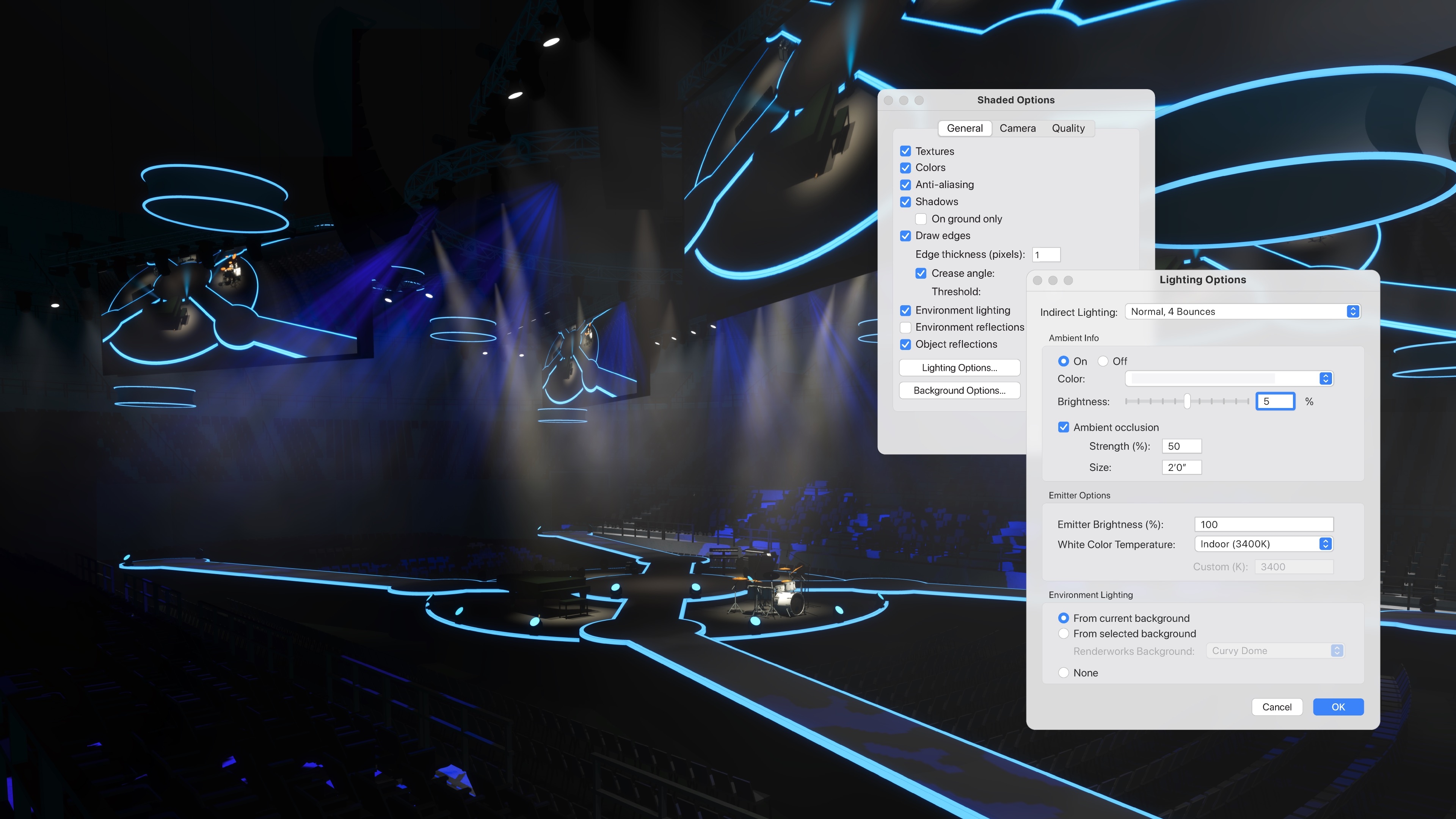Disable Object reflections
Screen dimensions: 1456x819
tap(905, 344)
